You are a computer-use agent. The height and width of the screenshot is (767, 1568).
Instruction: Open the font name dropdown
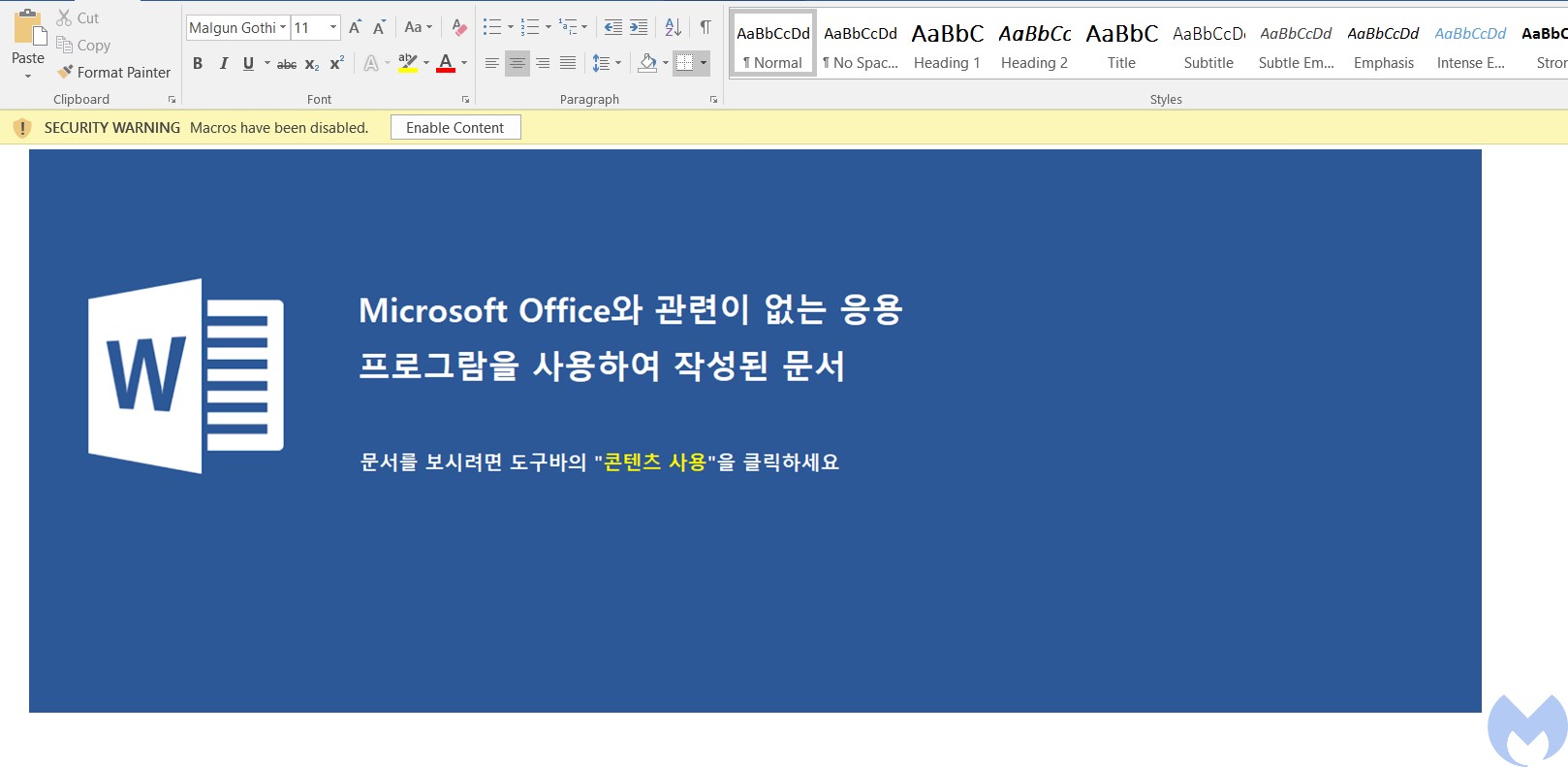tap(283, 28)
